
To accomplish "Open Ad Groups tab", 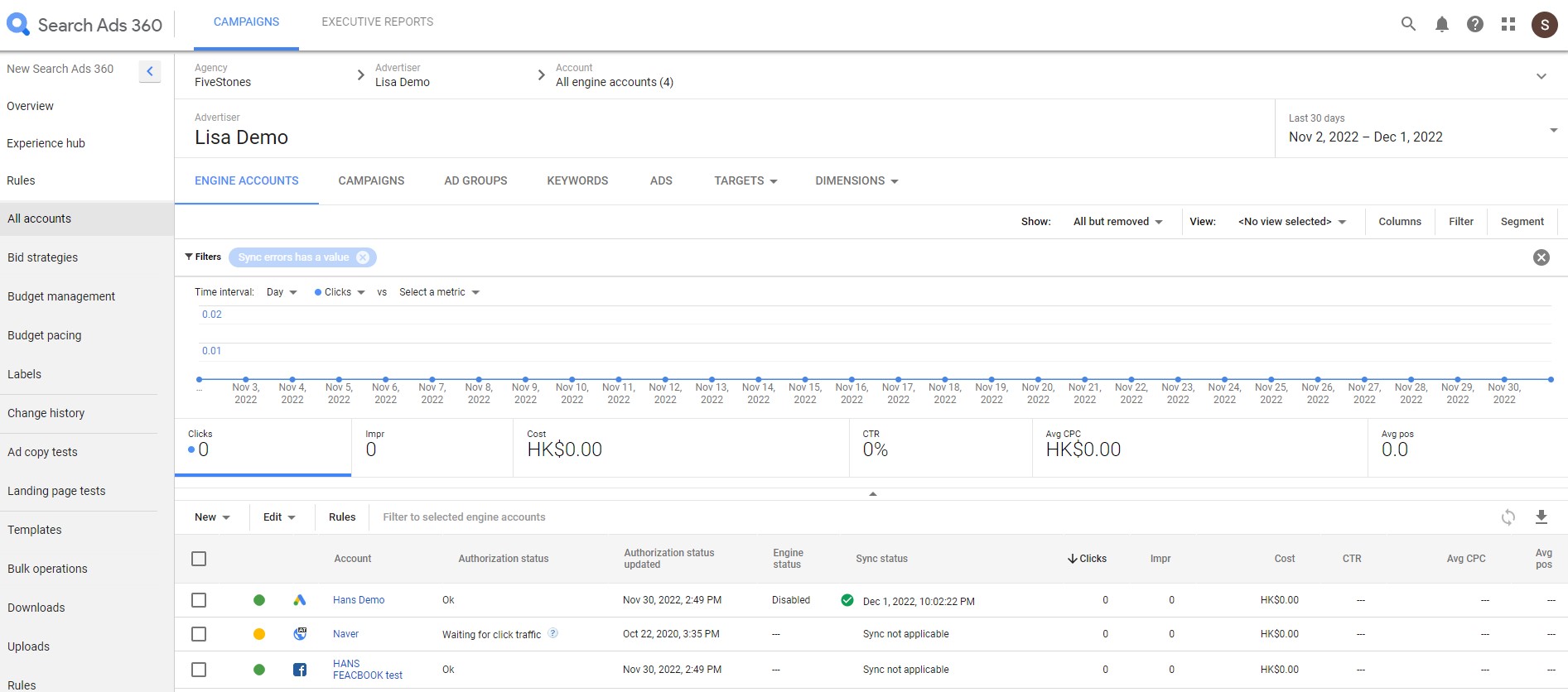I will click(x=475, y=180).
